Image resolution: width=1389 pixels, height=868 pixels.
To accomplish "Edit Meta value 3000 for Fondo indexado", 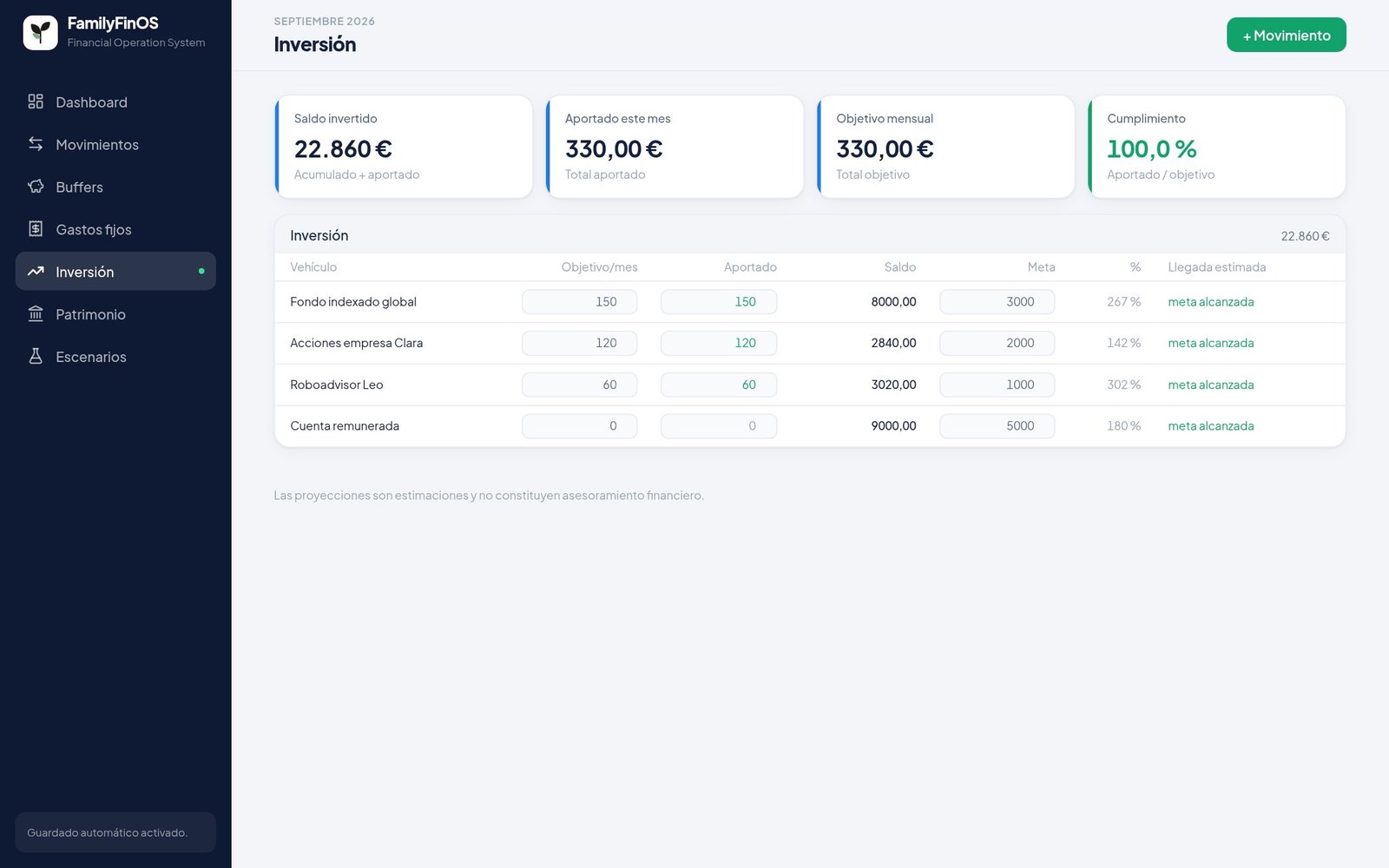I will [x=997, y=302].
